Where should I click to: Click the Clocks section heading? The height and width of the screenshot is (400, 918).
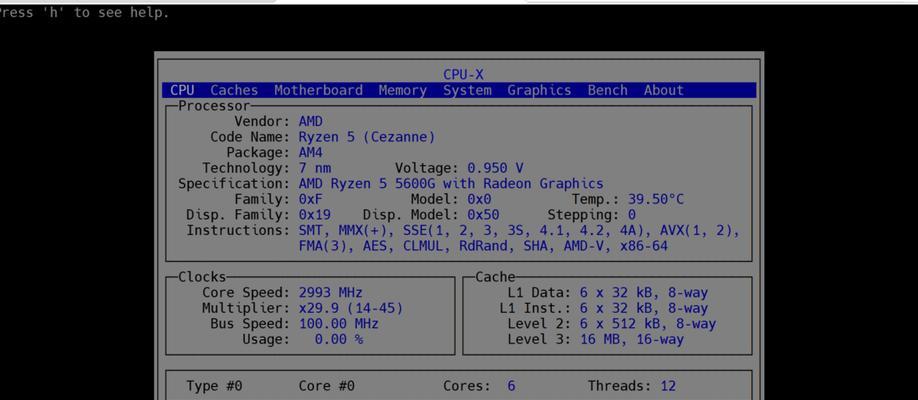202,277
